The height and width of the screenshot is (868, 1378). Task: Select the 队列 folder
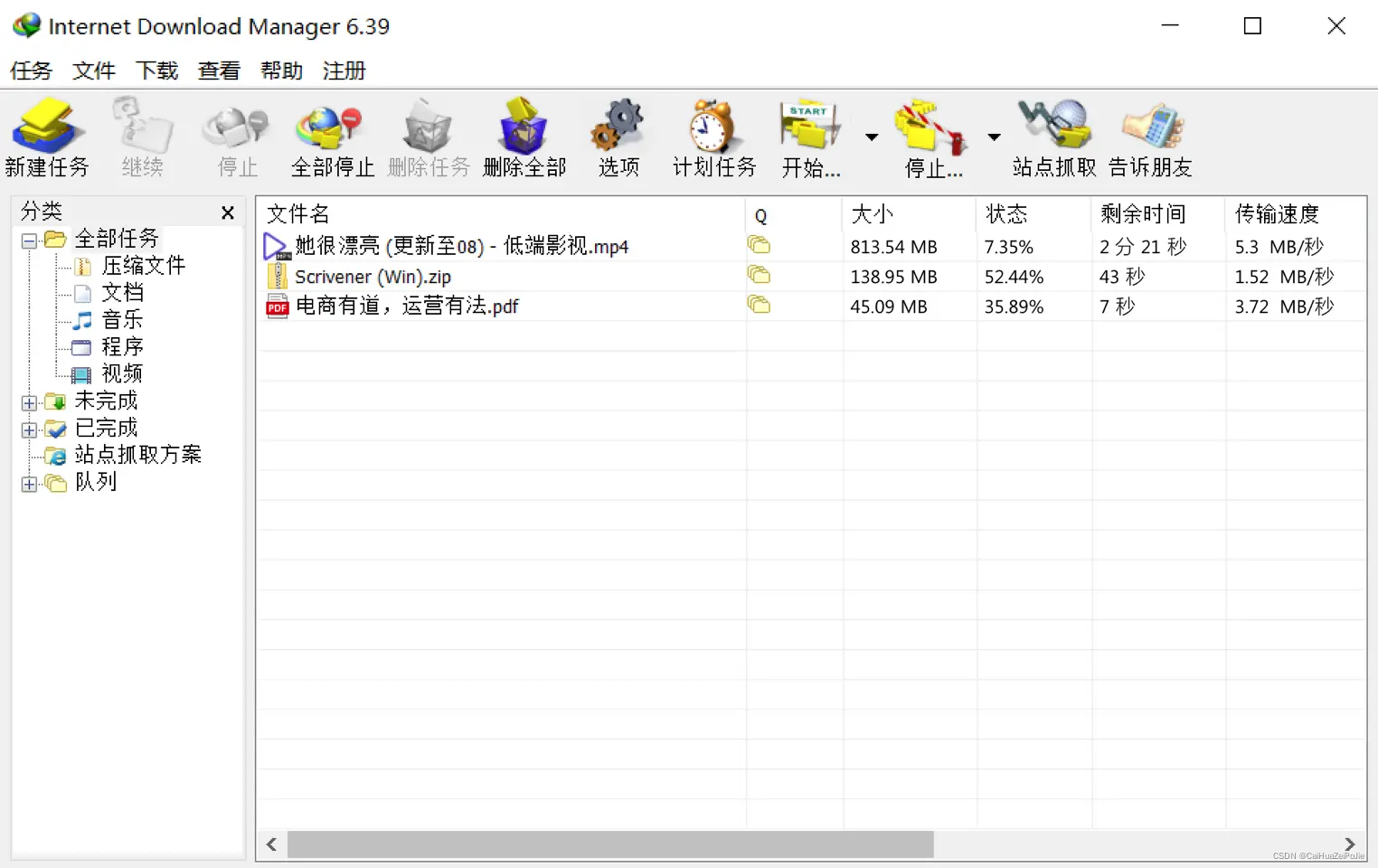[x=96, y=482]
